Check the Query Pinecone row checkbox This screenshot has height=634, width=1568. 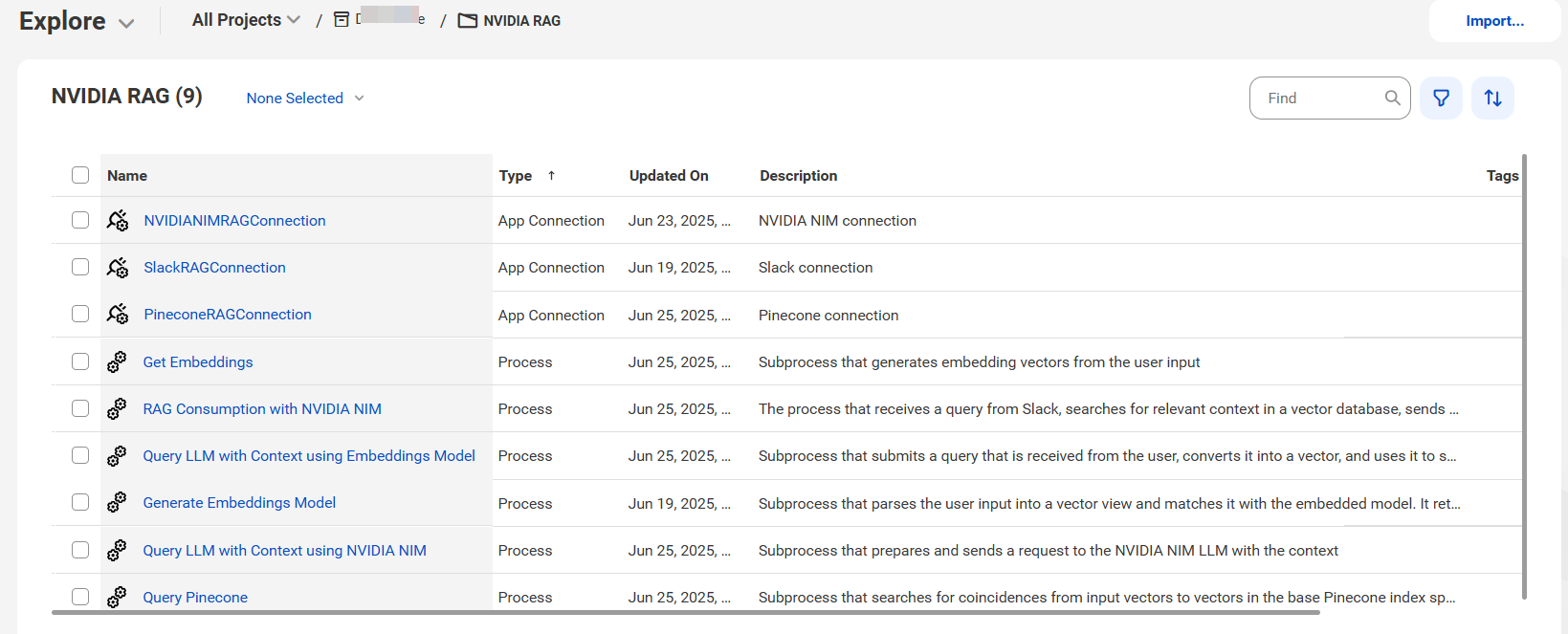80,597
